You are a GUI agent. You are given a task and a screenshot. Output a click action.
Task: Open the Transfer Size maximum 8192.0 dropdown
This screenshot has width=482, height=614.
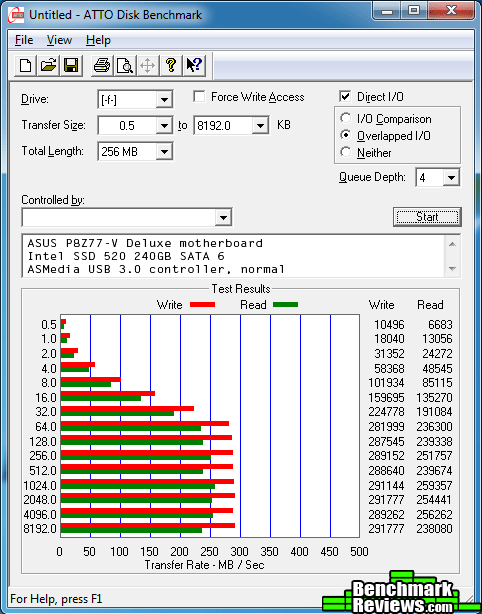click(x=260, y=126)
